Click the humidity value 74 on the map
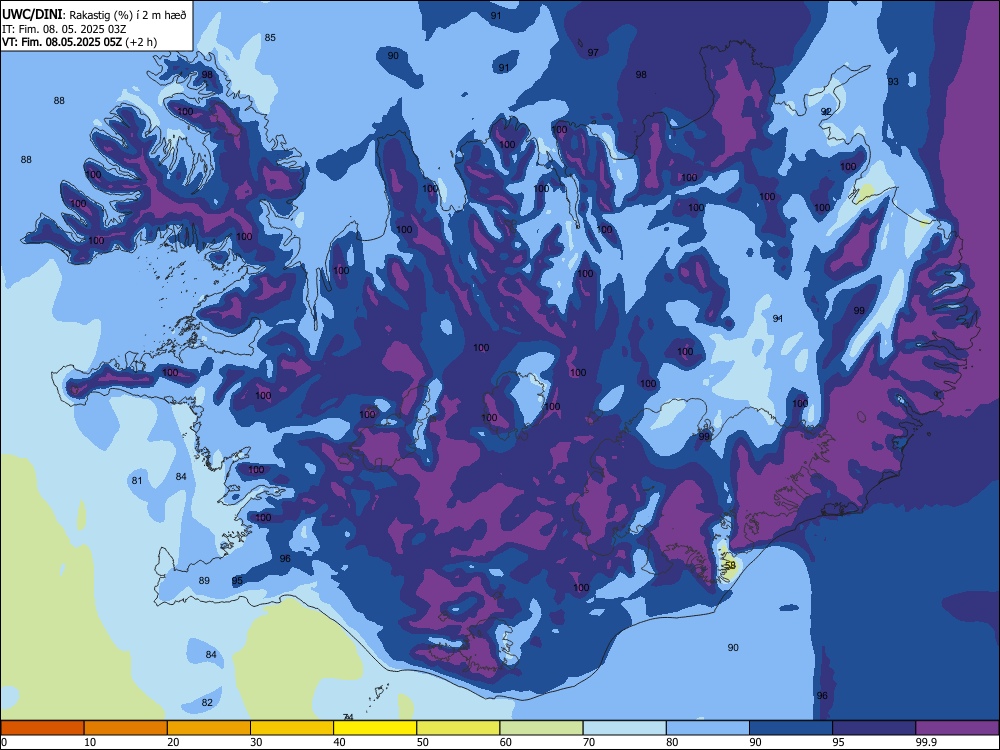Screen dimensions: 1000x750 [348, 717]
